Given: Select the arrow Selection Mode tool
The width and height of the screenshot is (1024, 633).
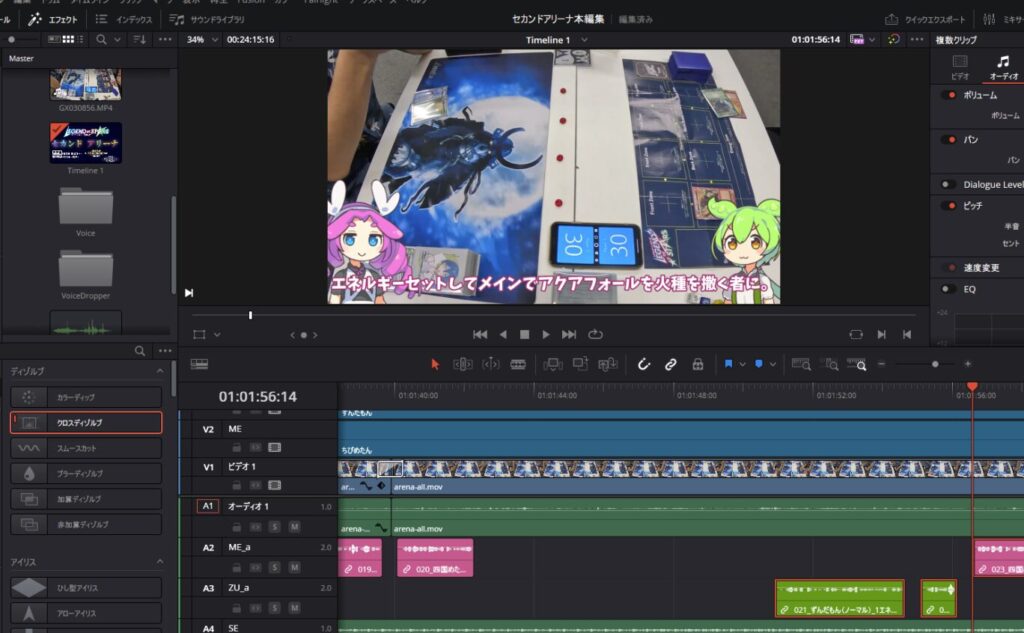Looking at the screenshot, I should click(435, 364).
